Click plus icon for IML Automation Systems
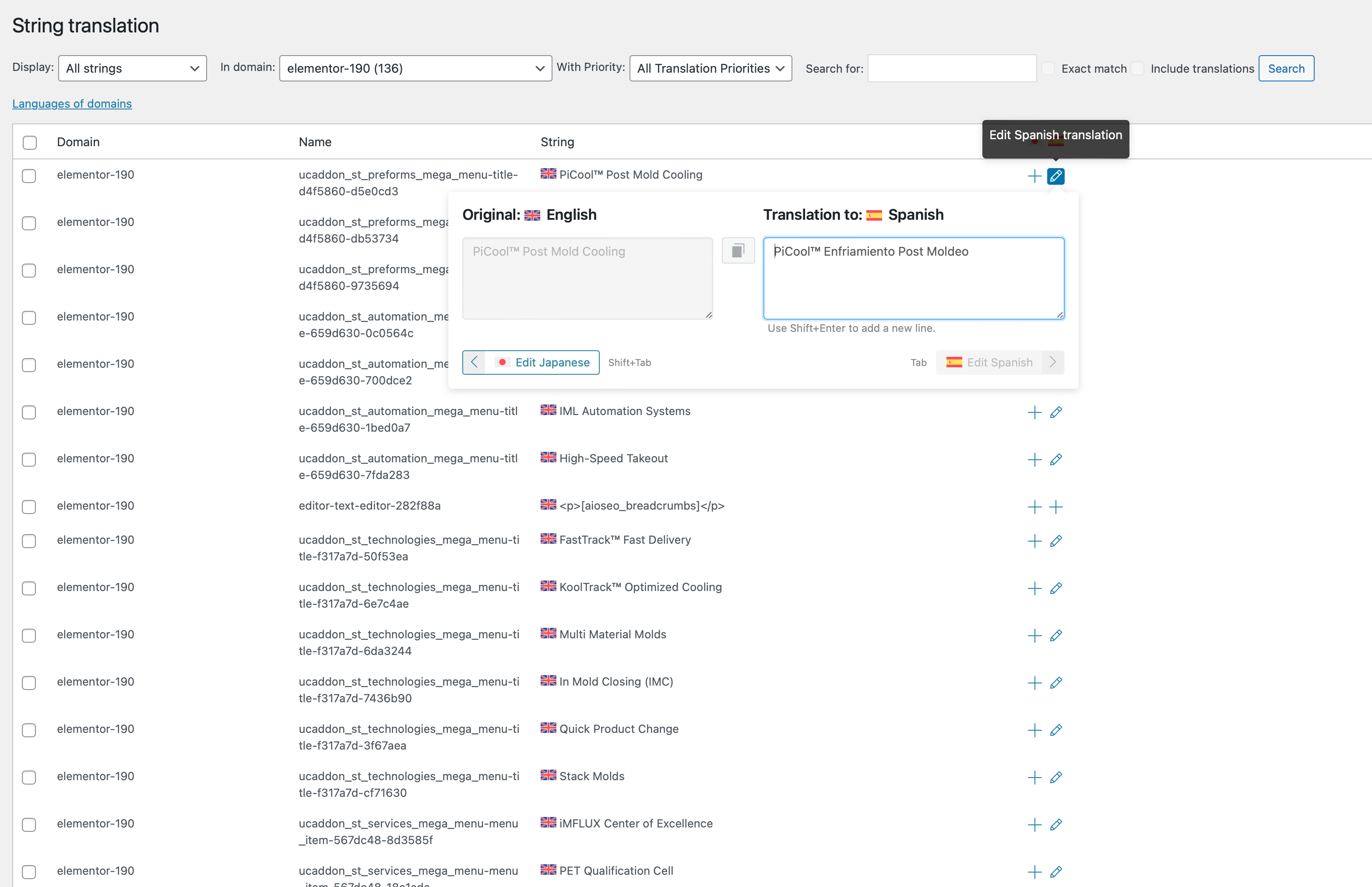 click(1034, 412)
